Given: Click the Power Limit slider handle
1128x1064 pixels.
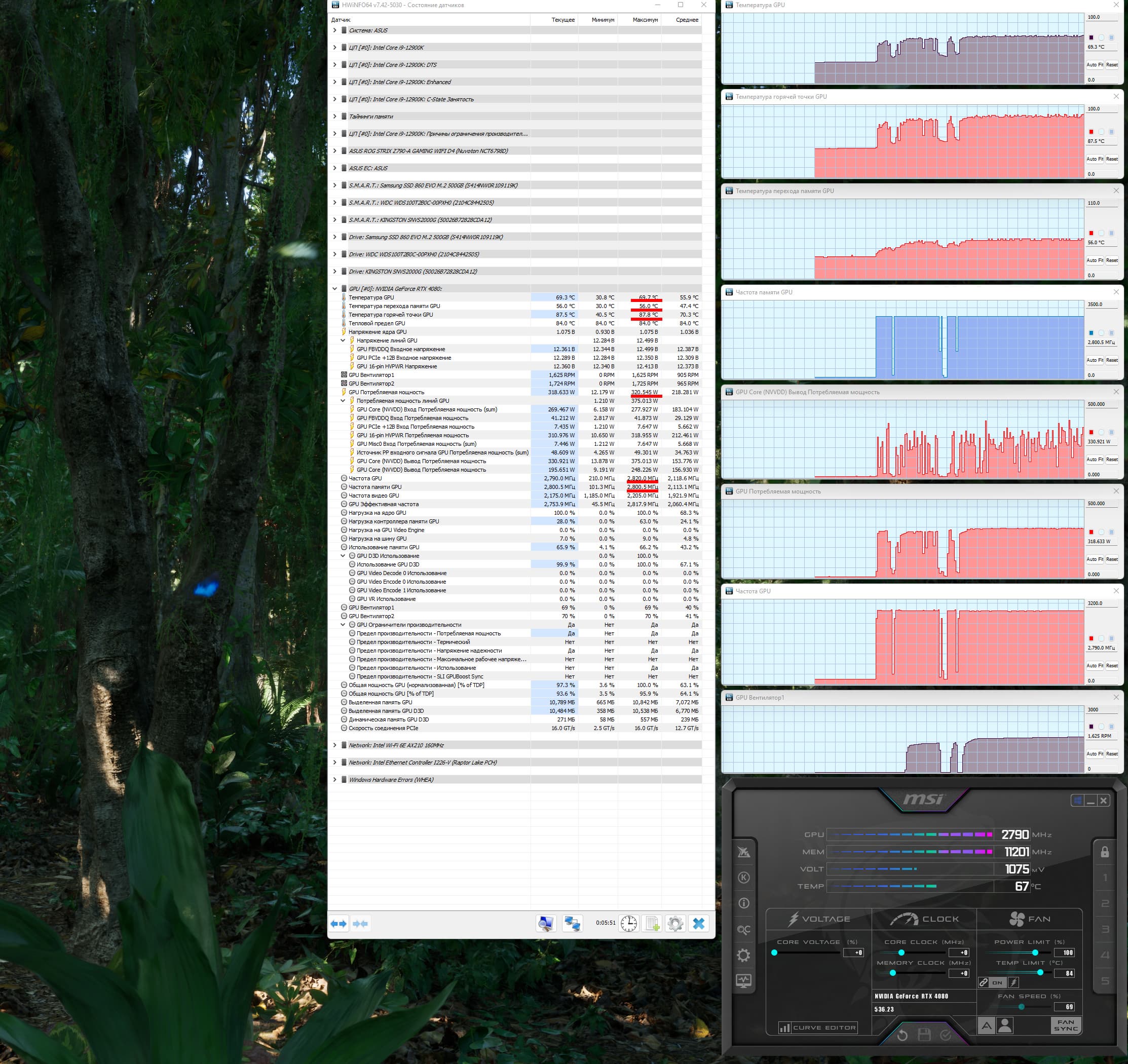Looking at the screenshot, I should (1035, 952).
